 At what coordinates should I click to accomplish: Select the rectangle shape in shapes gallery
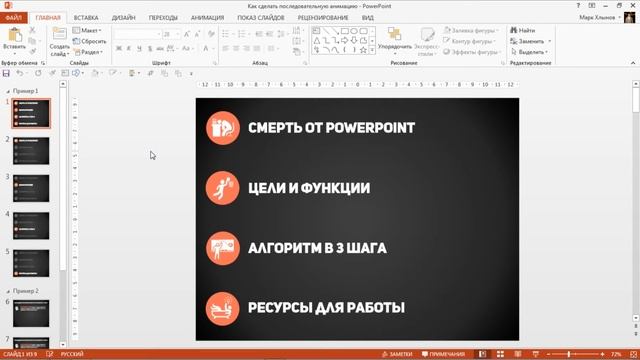point(344,31)
